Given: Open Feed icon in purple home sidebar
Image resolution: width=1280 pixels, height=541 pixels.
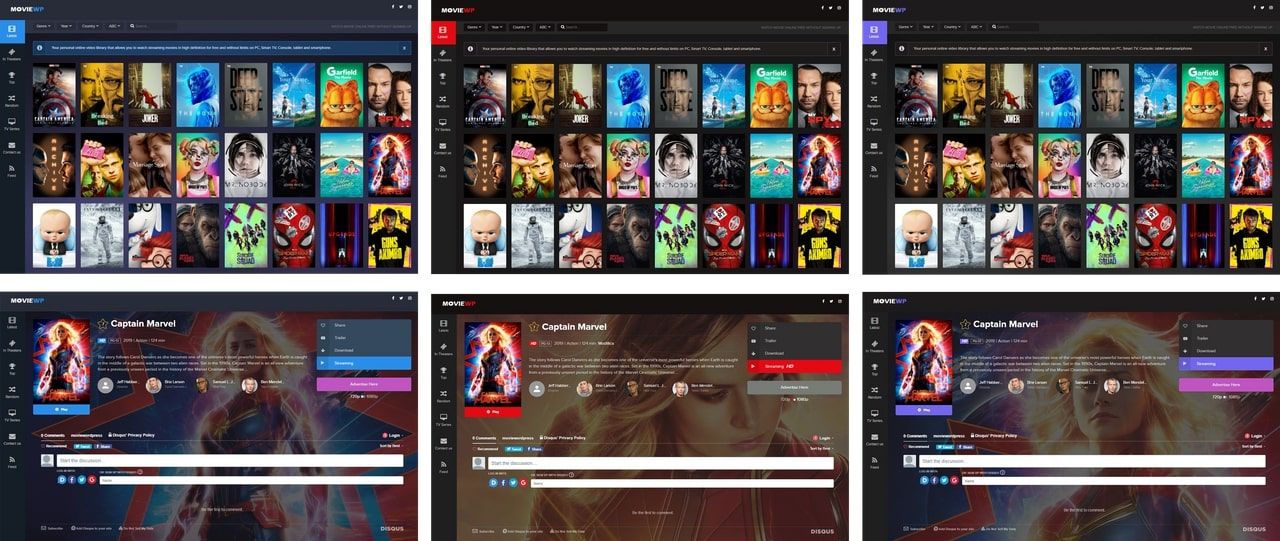Looking at the screenshot, I should click(874, 171).
